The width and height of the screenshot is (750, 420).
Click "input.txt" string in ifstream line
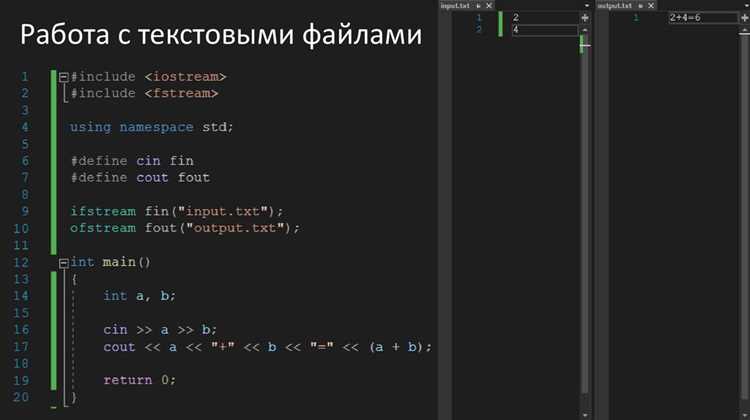click(222, 211)
